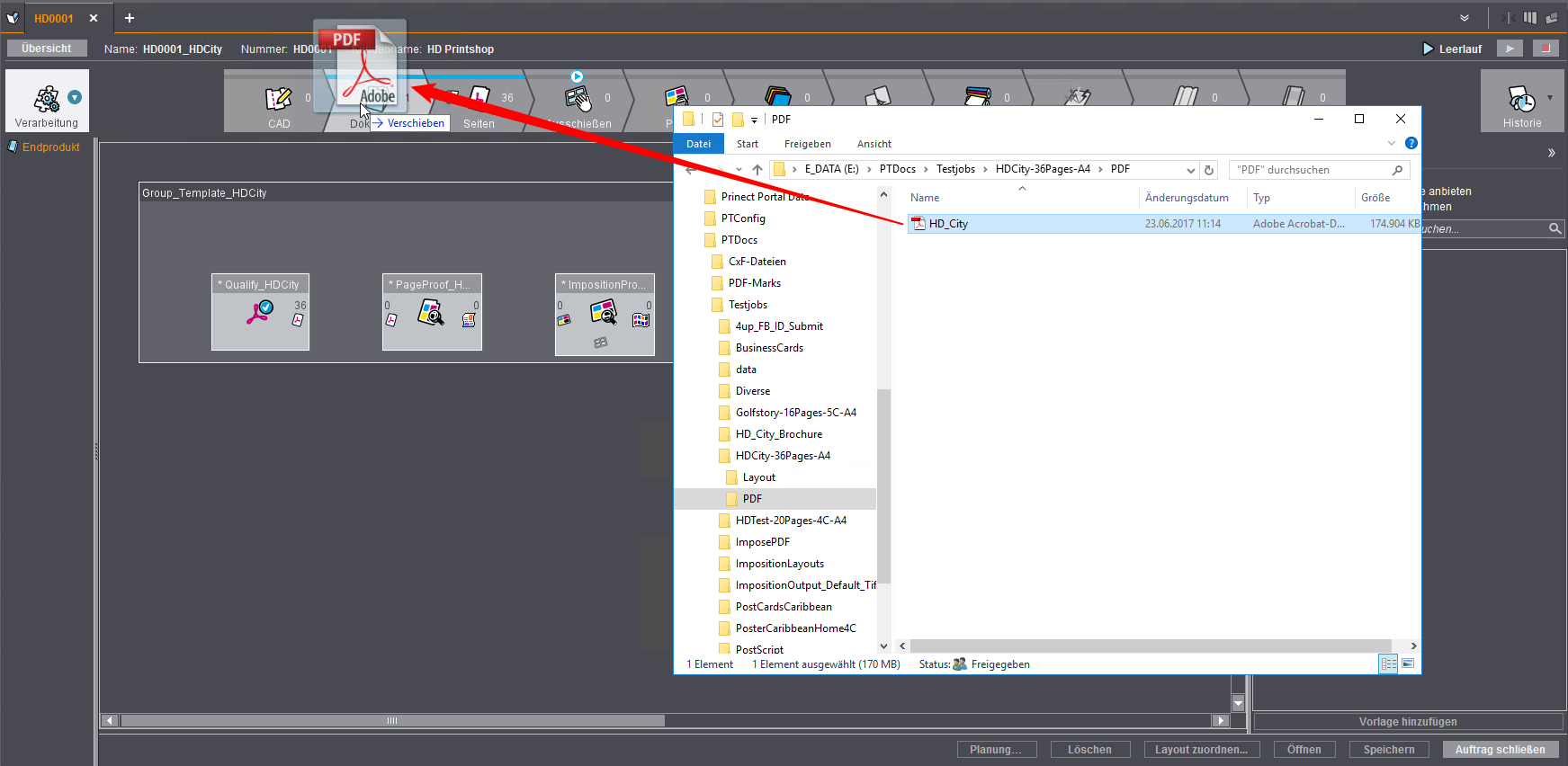This screenshot has height=766, width=1568.
Task: Click the split view columns icon
Action: [1530, 17]
